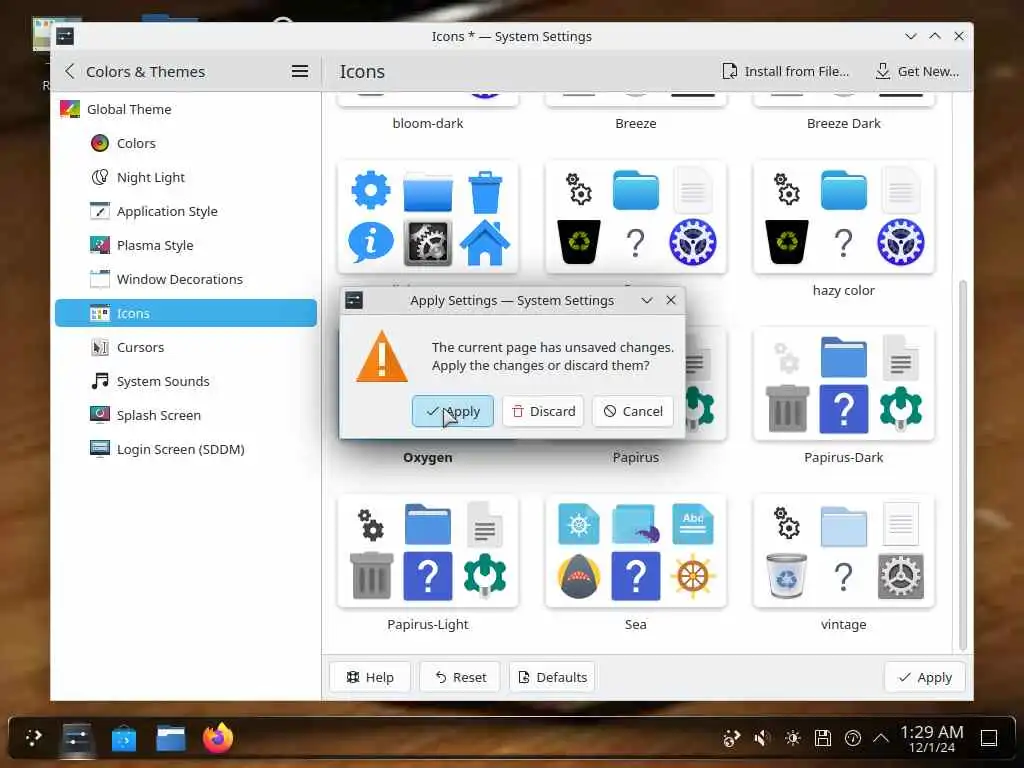The width and height of the screenshot is (1024, 768).
Task: Select Application Style in sidebar
Action: (x=186, y=211)
